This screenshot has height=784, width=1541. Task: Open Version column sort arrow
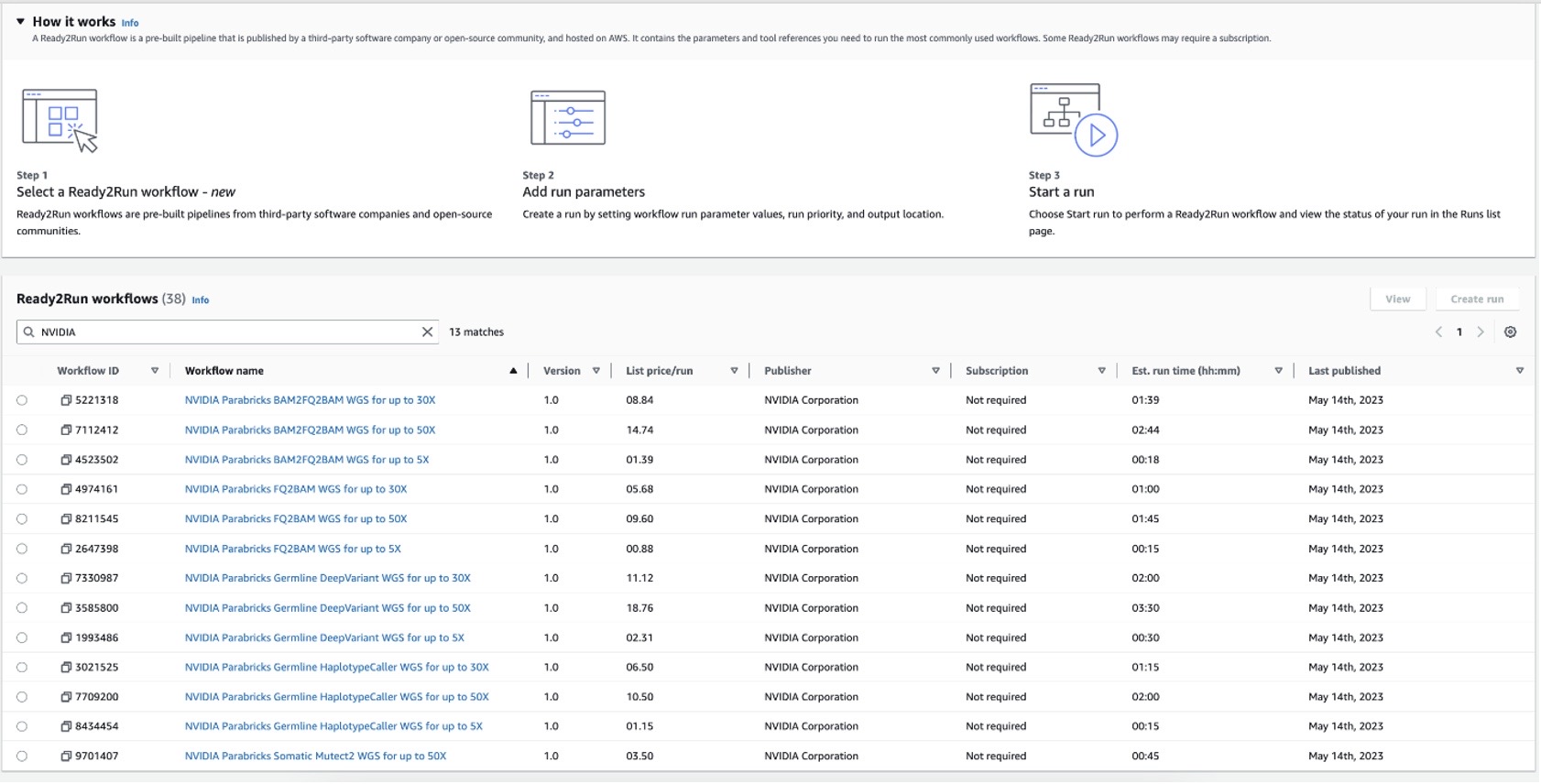tap(596, 371)
